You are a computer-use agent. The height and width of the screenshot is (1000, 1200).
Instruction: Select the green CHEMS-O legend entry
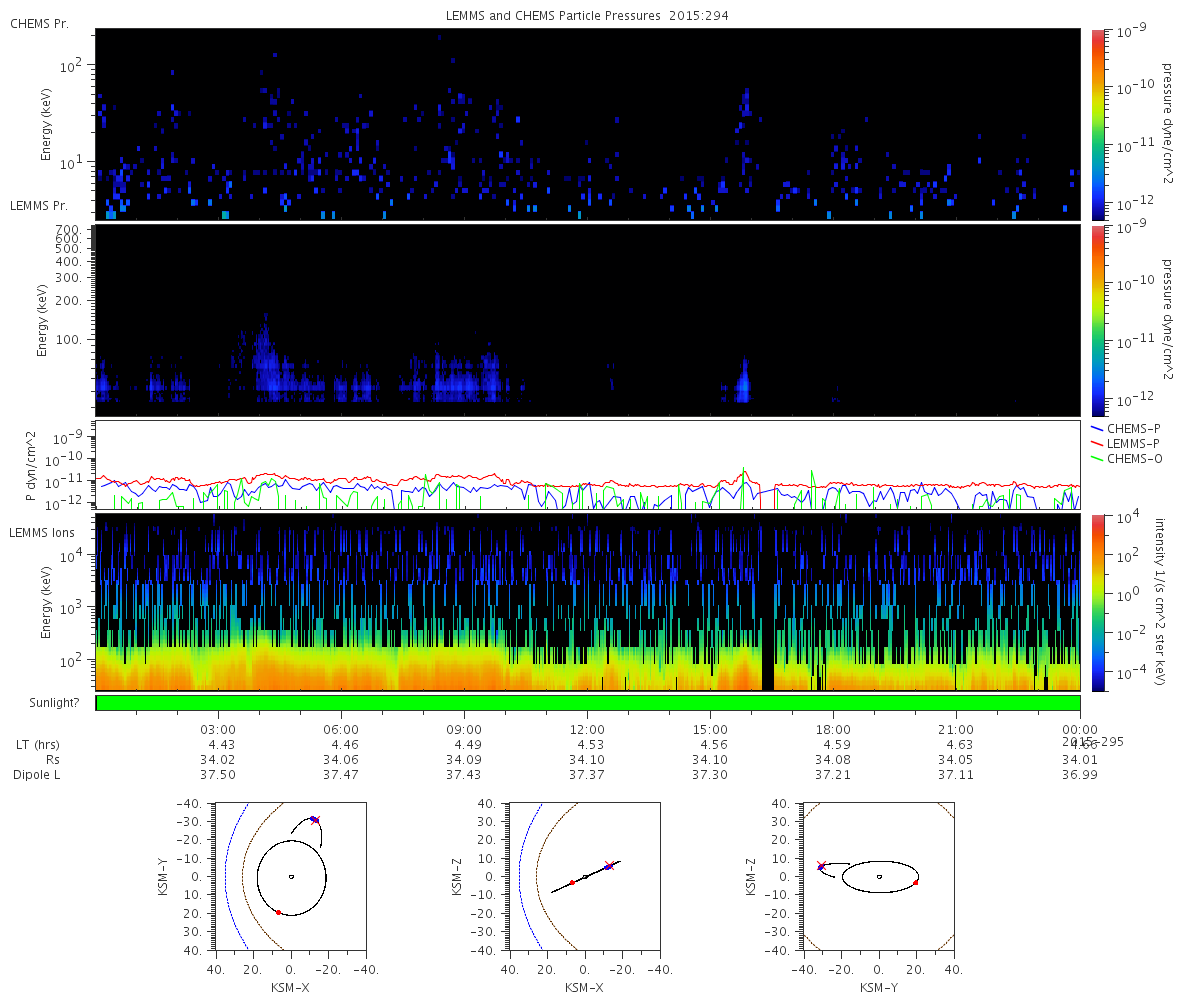click(1128, 458)
